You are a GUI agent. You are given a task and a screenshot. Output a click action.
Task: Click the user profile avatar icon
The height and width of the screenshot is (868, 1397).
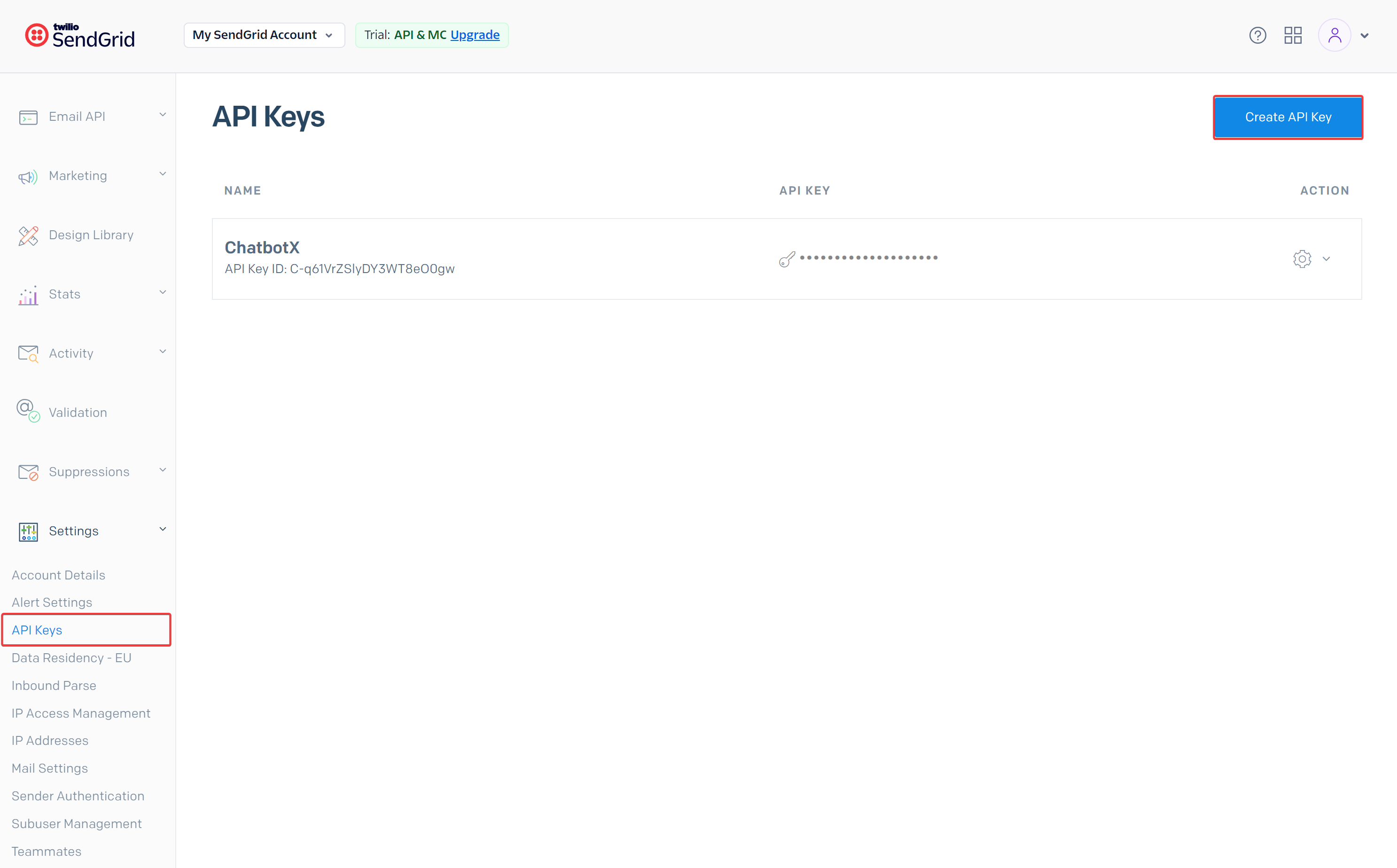(1335, 36)
